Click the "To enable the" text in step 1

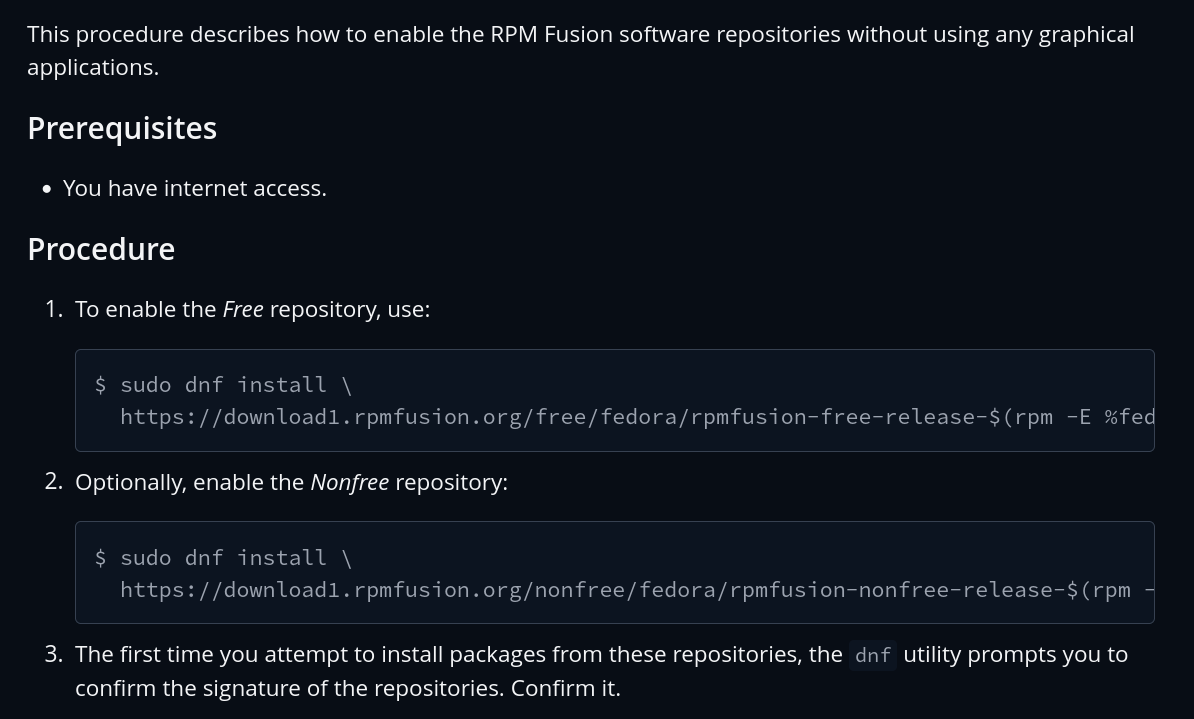[x=146, y=310]
